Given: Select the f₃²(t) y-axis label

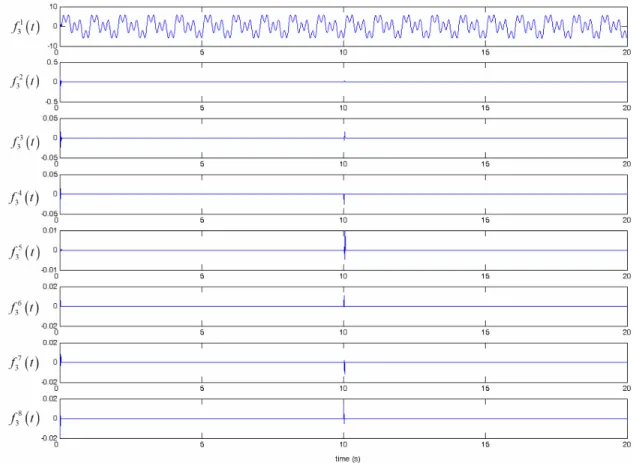Looking at the screenshot, I should 25,81.
